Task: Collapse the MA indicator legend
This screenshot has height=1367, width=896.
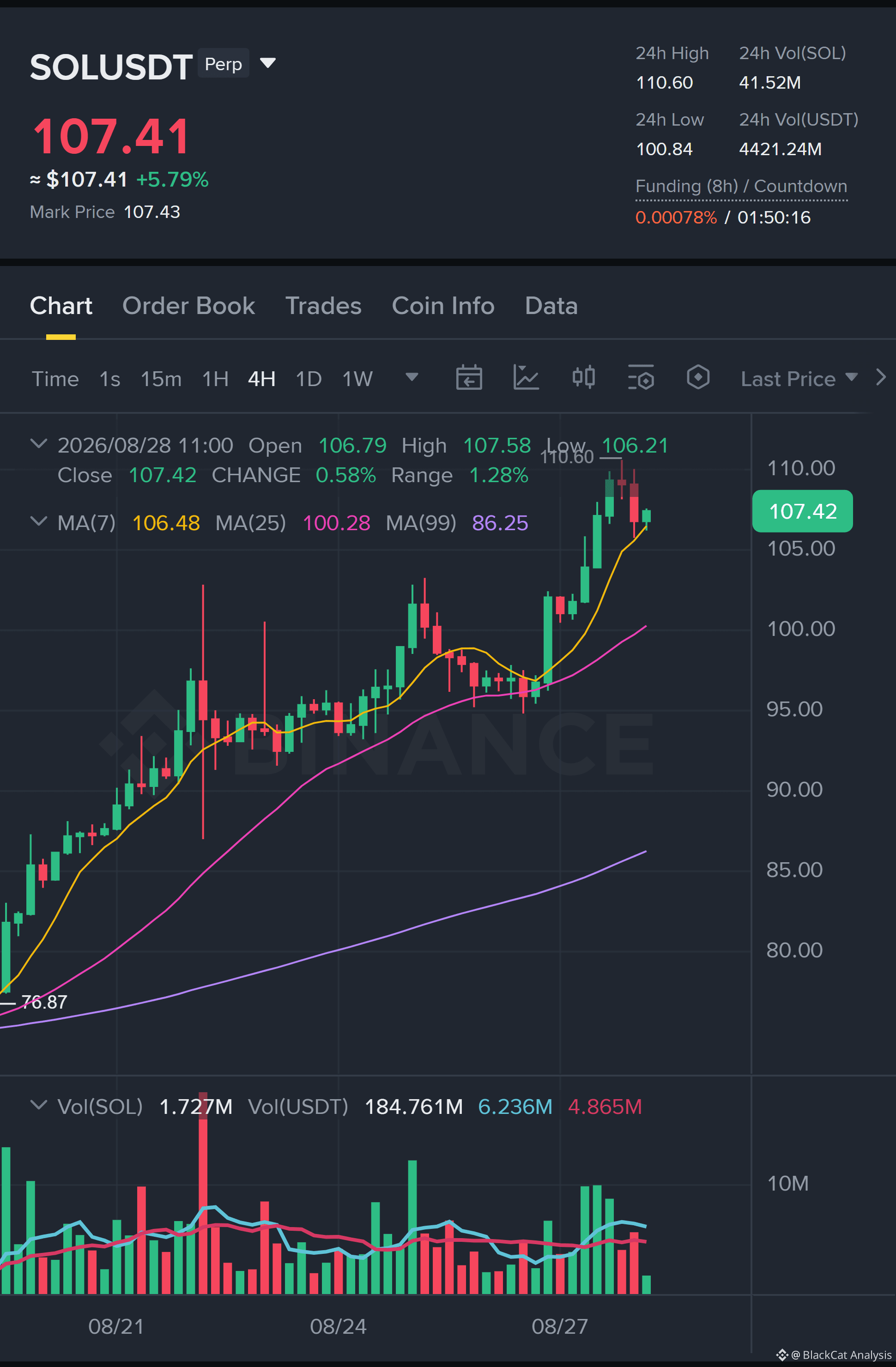Action: click(38, 521)
